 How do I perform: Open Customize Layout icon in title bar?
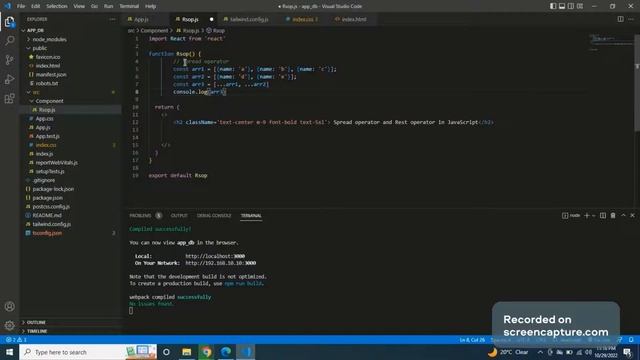[580, 6]
